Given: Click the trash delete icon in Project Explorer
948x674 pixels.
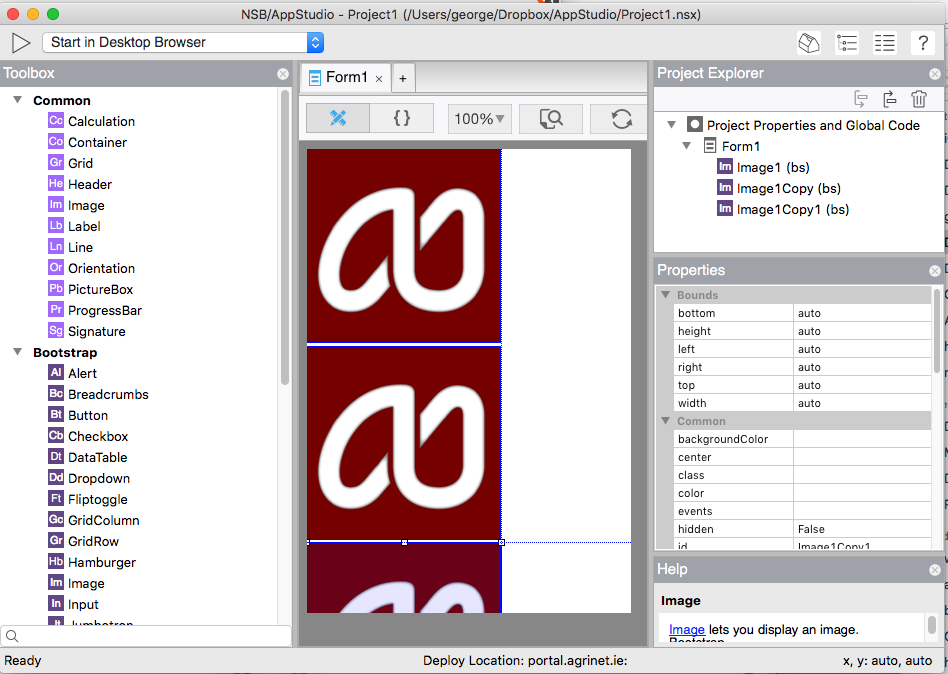Looking at the screenshot, I should click(919, 99).
